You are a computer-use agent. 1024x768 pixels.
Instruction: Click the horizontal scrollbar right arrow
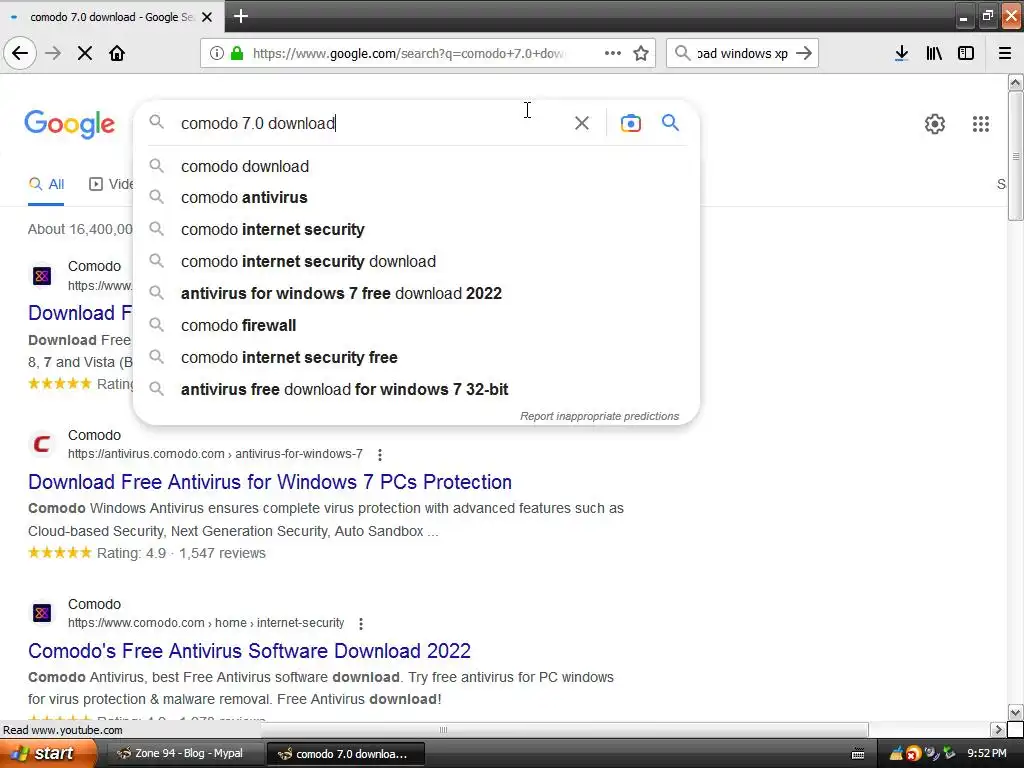998,729
